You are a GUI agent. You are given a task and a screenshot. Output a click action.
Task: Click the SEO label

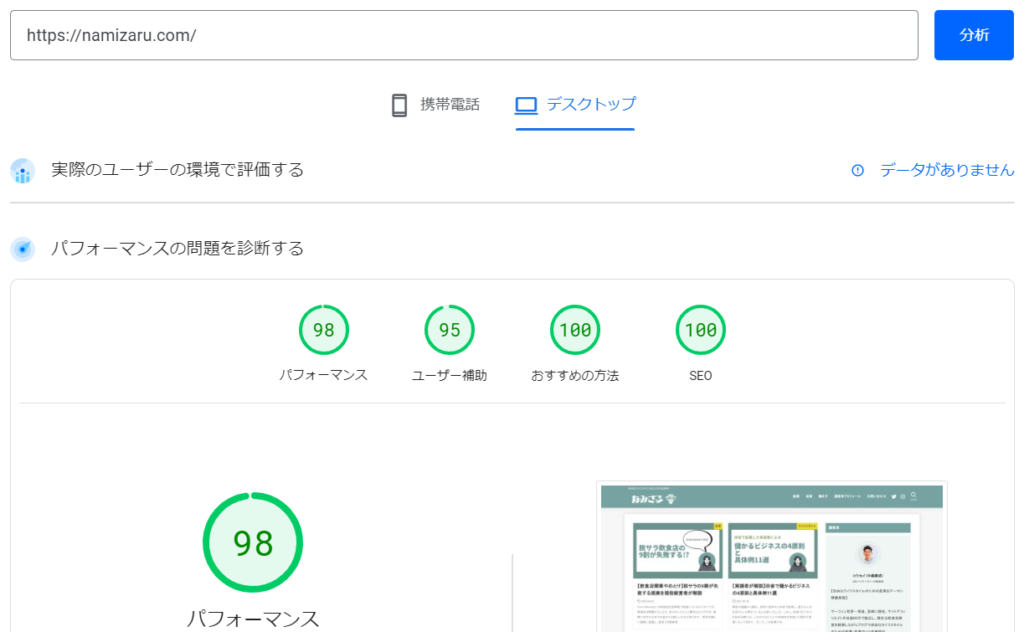pyautogui.click(x=700, y=376)
